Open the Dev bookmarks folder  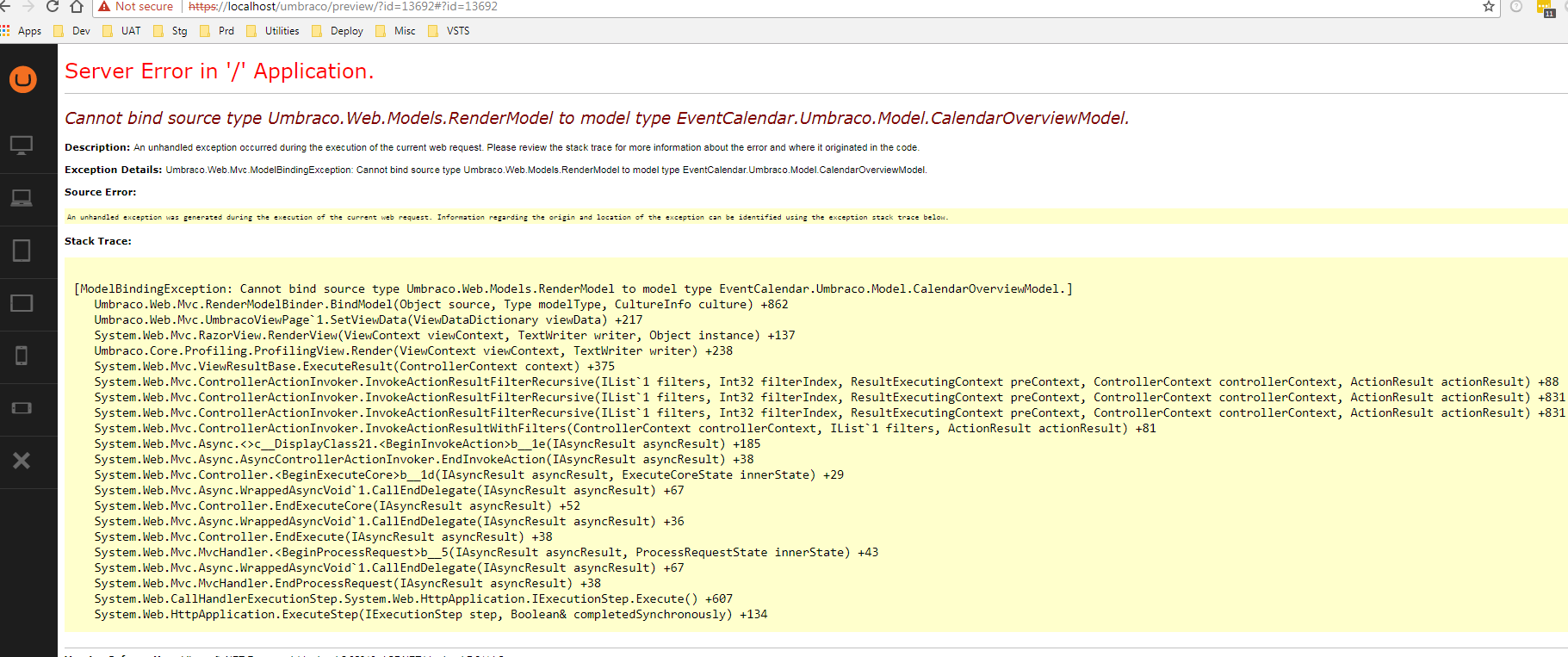pos(71,31)
